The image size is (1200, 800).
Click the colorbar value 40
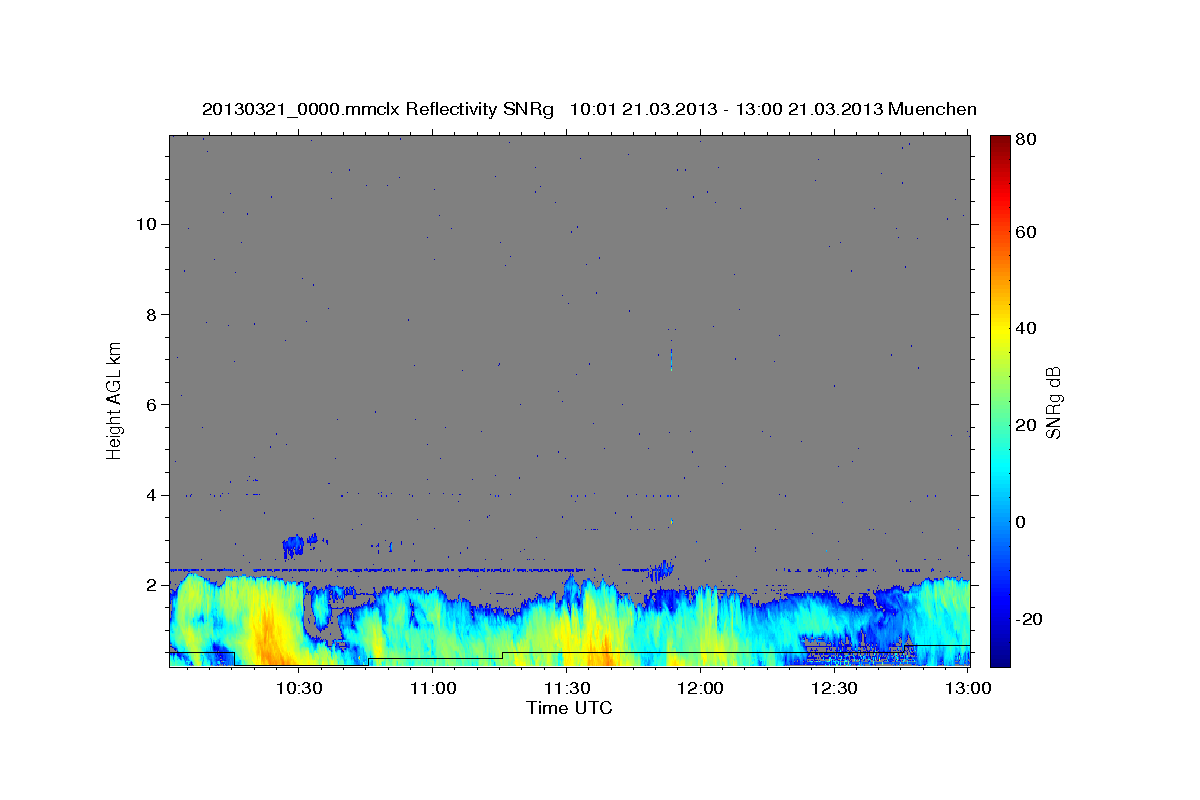click(x=1026, y=328)
